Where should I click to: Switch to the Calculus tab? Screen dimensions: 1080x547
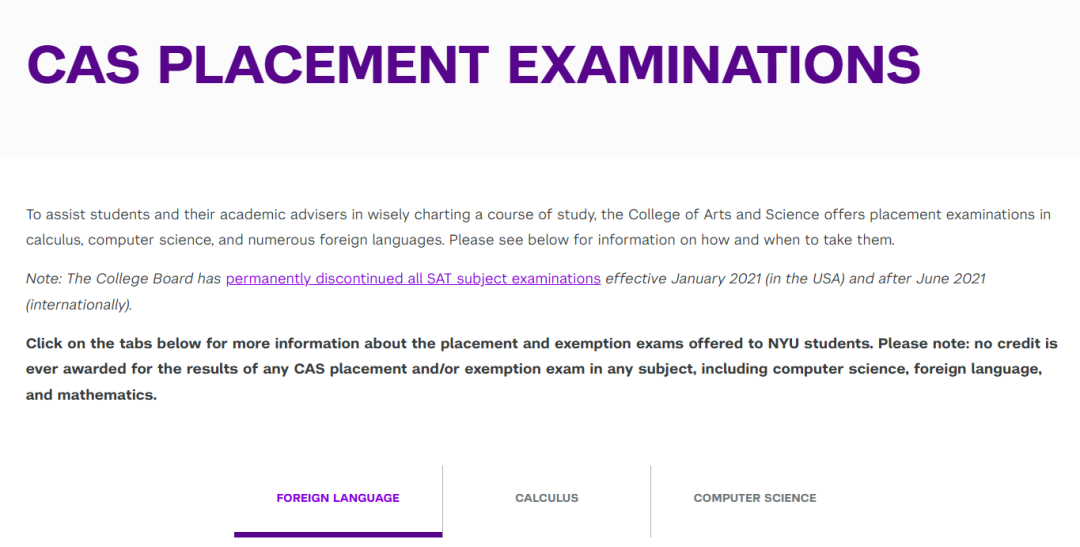click(x=547, y=498)
